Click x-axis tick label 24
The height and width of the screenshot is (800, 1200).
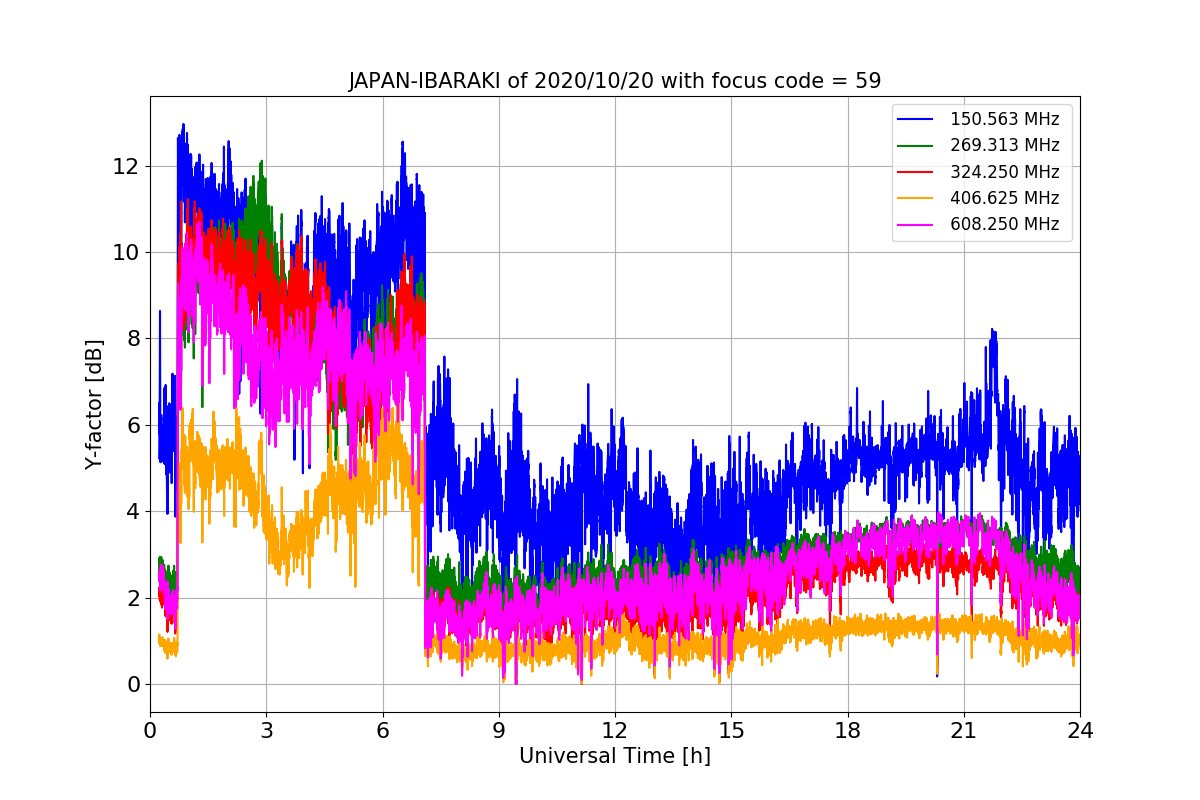[x=1080, y=731]
